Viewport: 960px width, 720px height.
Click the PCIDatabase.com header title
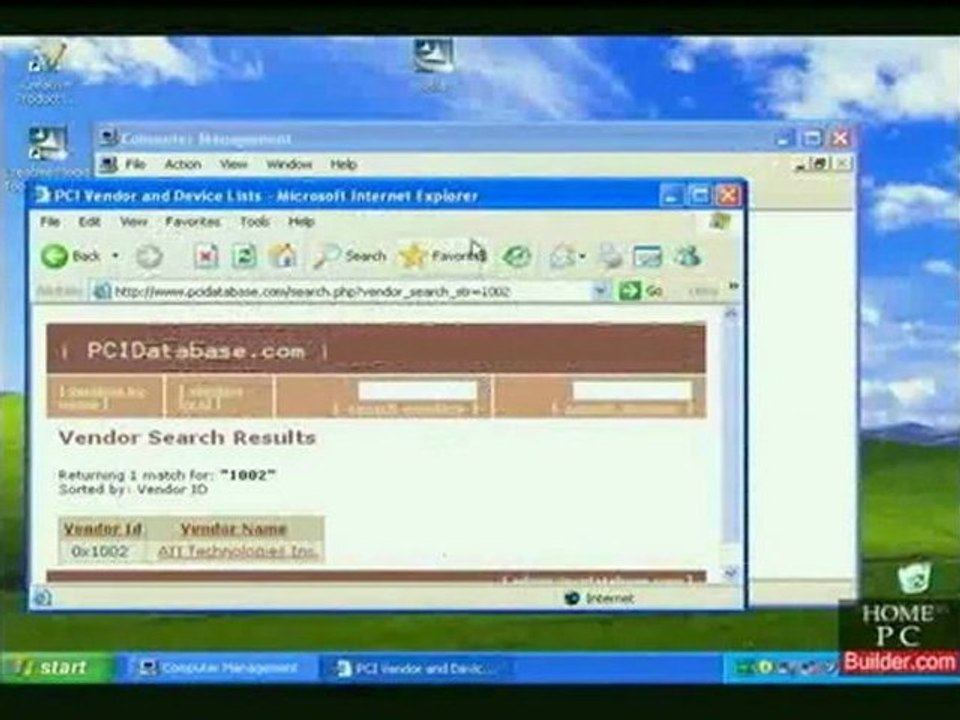[196, 351]
